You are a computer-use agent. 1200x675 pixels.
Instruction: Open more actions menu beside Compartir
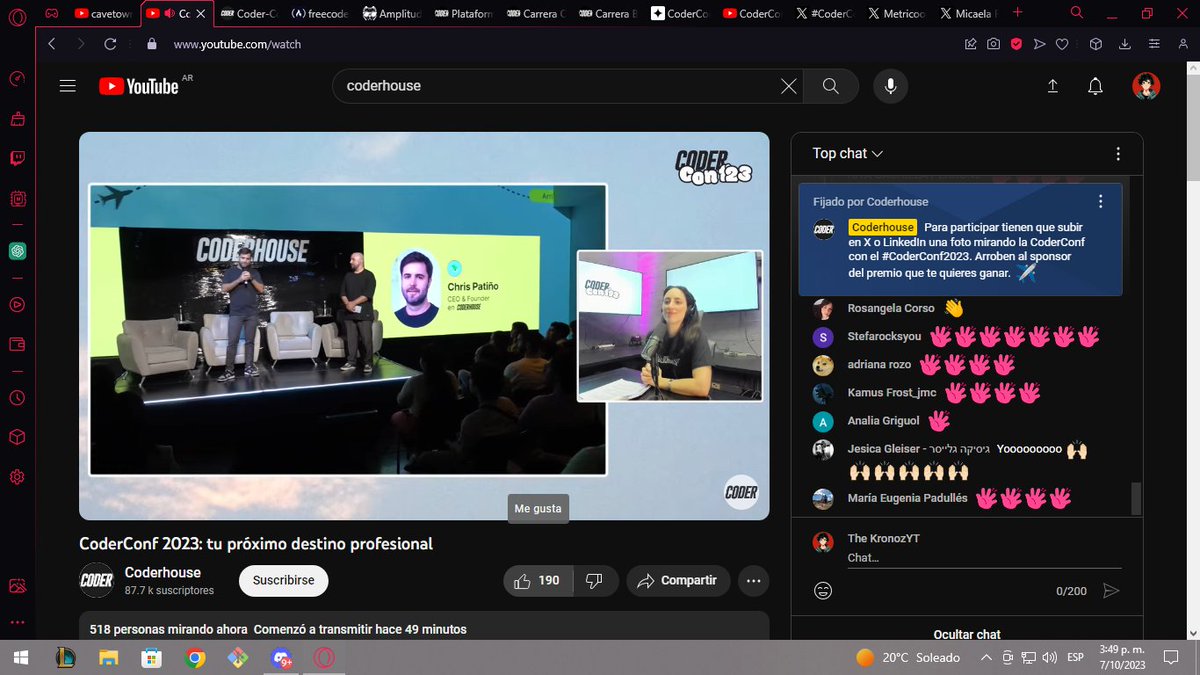coord(754,581)
